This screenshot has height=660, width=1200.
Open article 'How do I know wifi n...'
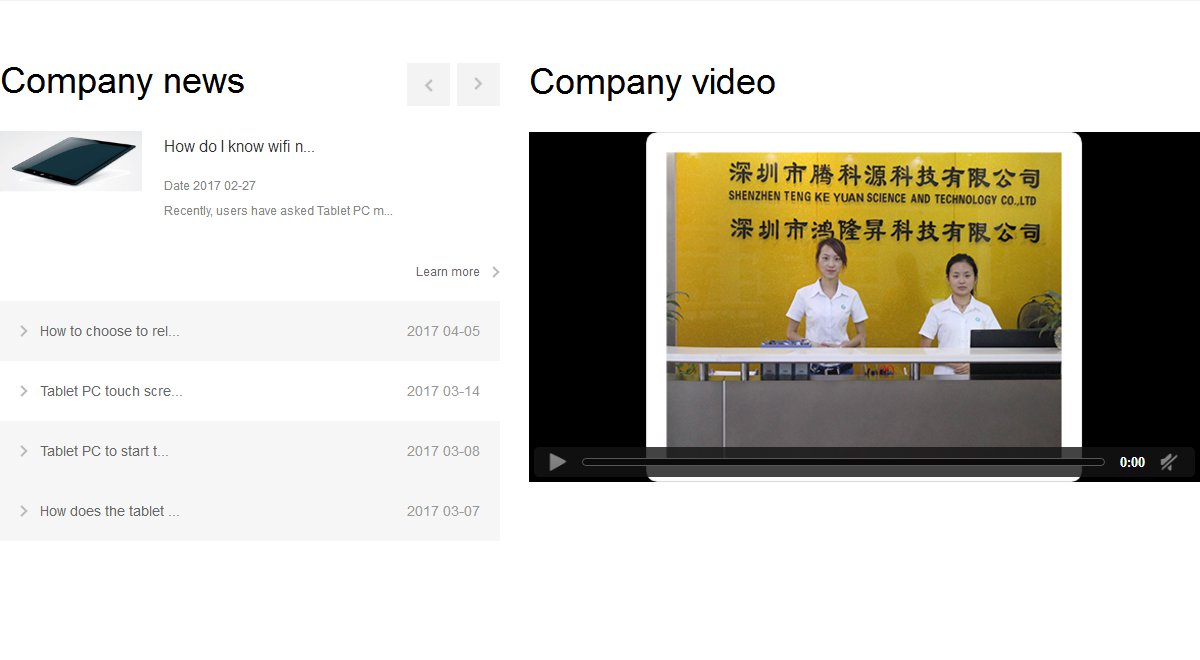(239, 146)
